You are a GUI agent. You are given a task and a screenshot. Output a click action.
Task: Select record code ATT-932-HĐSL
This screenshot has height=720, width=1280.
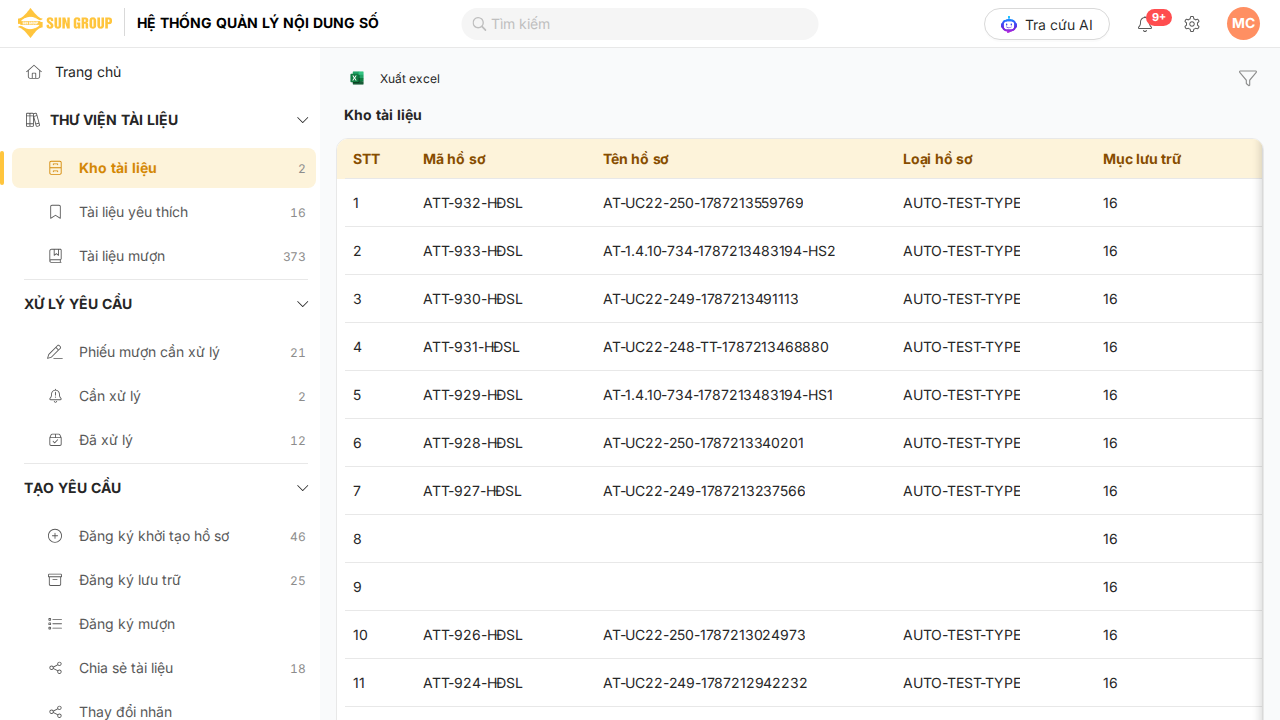[473, 203]
